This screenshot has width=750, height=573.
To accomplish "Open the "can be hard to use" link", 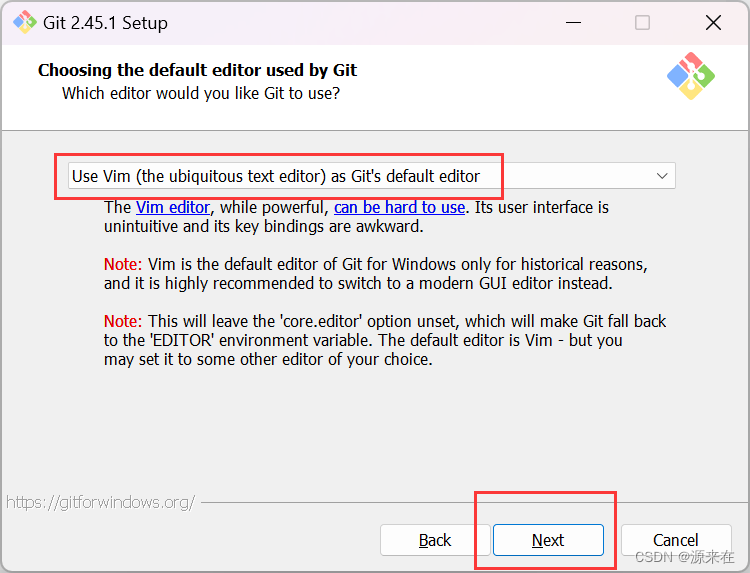I will click(399, 207).
